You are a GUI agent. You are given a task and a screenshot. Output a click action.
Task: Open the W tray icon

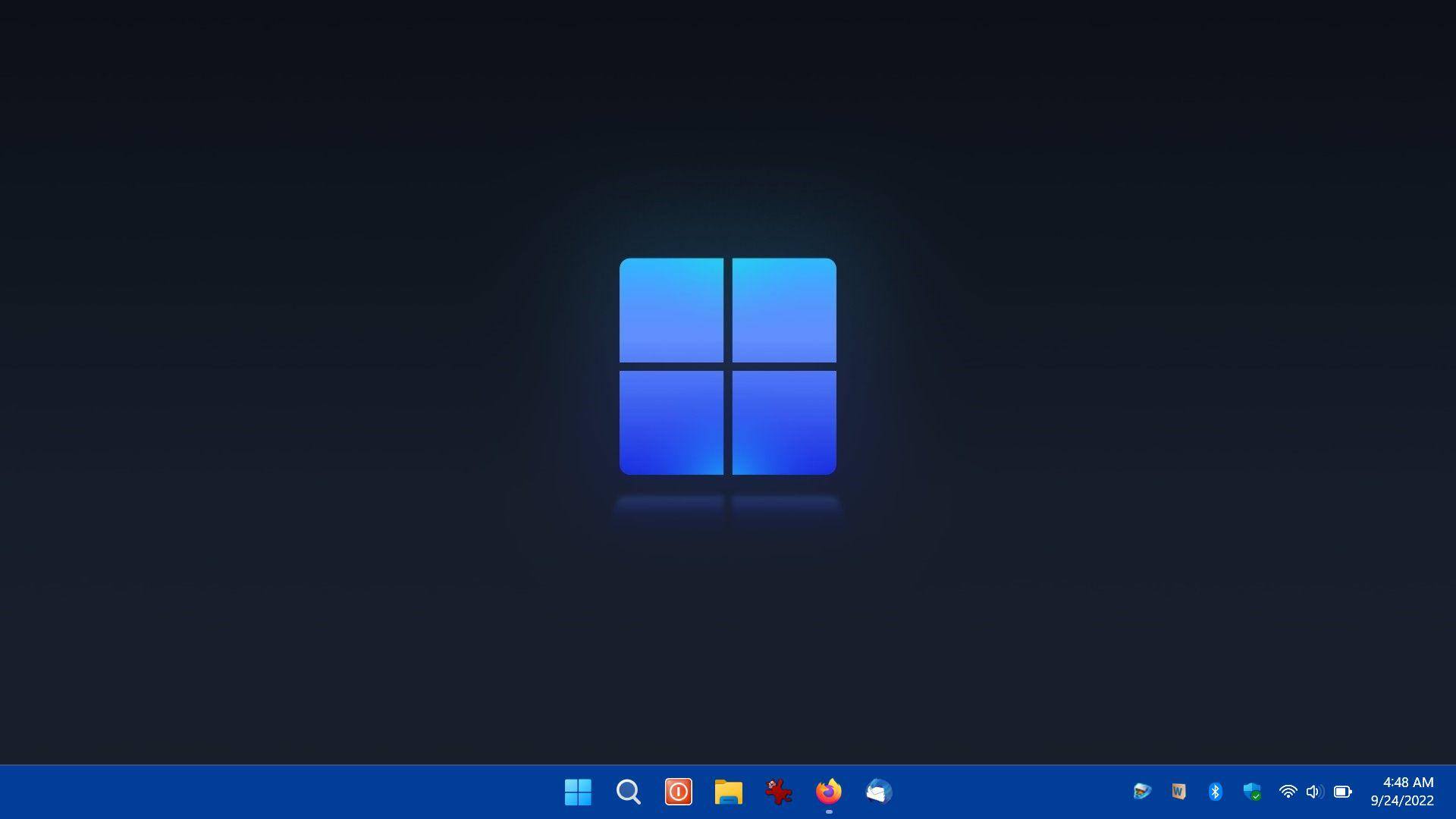click(x=1178, y=792)
